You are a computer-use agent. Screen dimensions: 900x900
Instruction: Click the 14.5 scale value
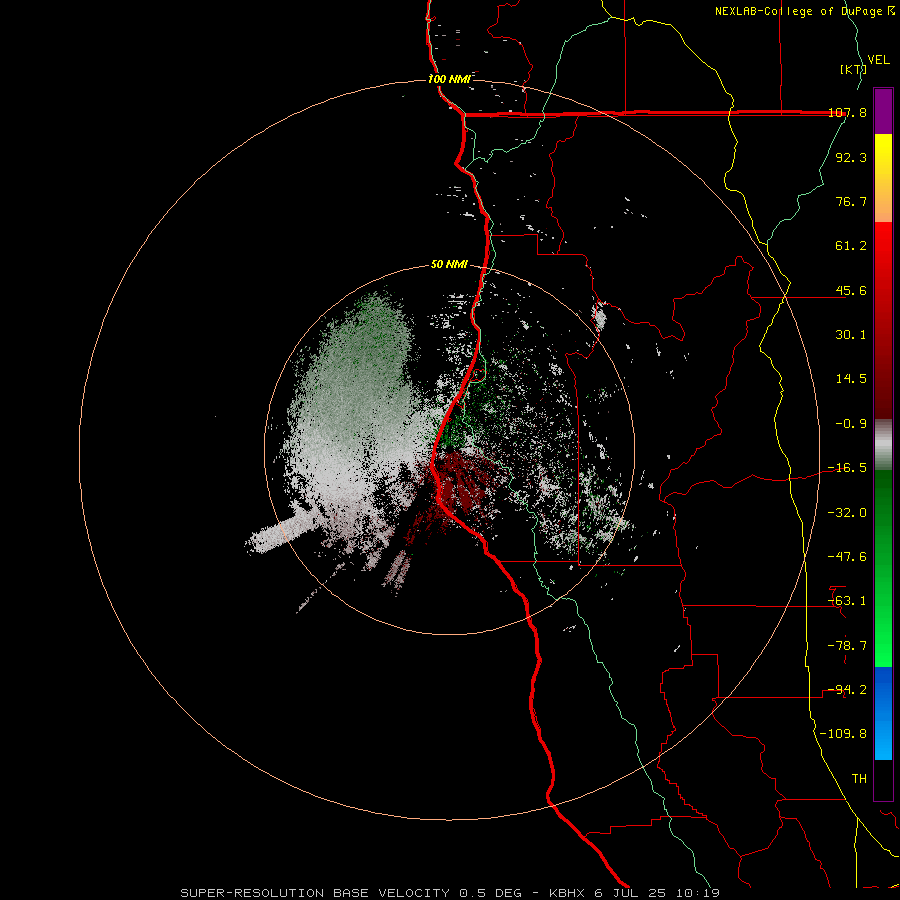pyautogui.click(x=851, y=379)
